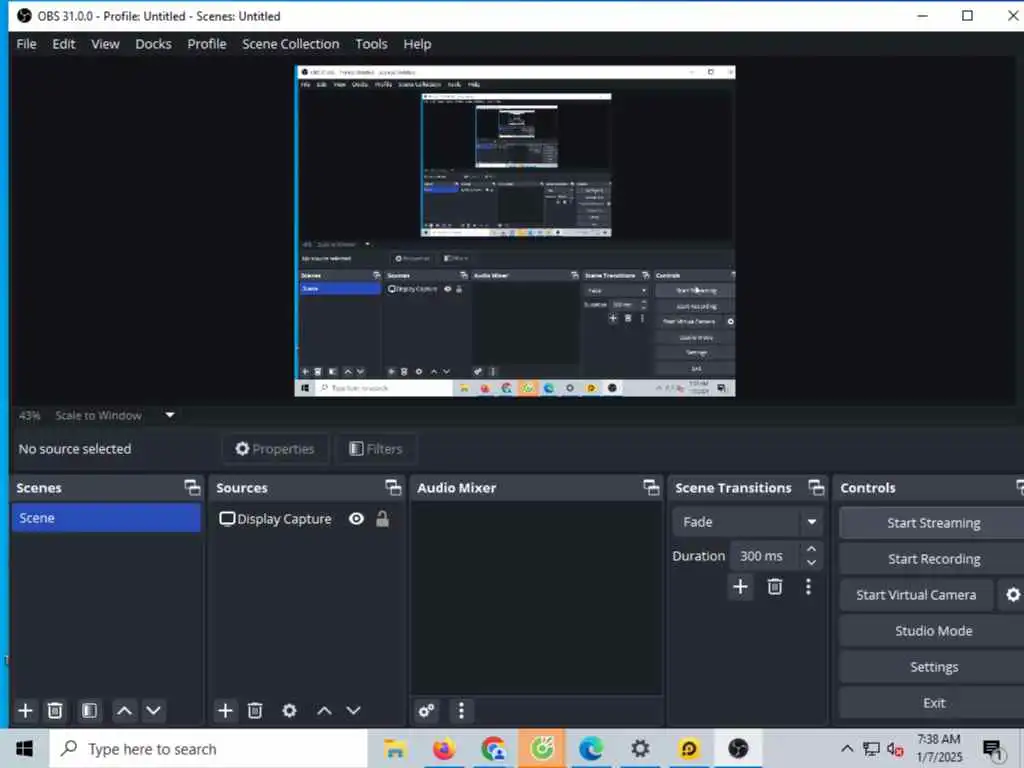The image size is (1024, 768).
Task: Decrease transition duration with down arrow
Action: (x=811, y=563)
